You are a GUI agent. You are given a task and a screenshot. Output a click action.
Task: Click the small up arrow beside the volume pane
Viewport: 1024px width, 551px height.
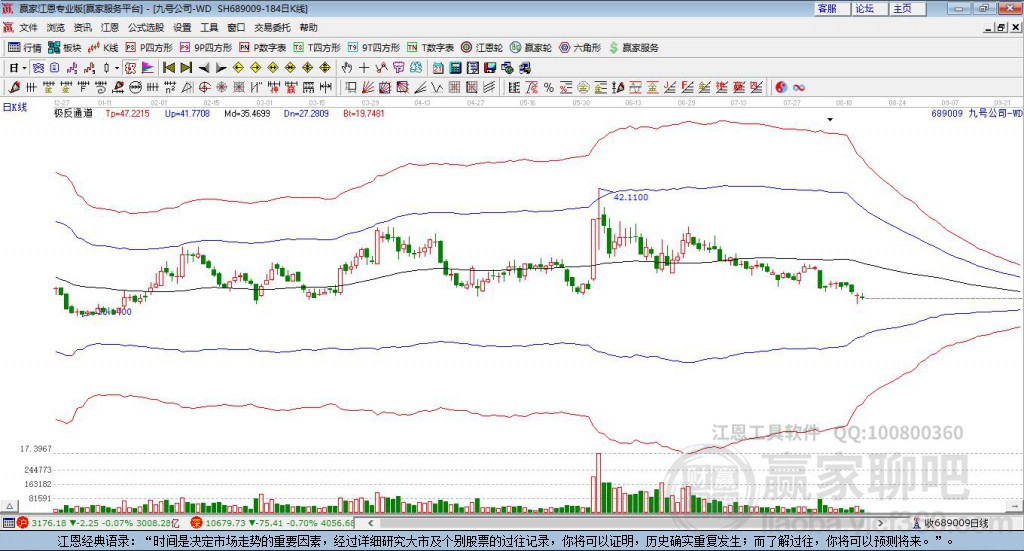[9, 506]
